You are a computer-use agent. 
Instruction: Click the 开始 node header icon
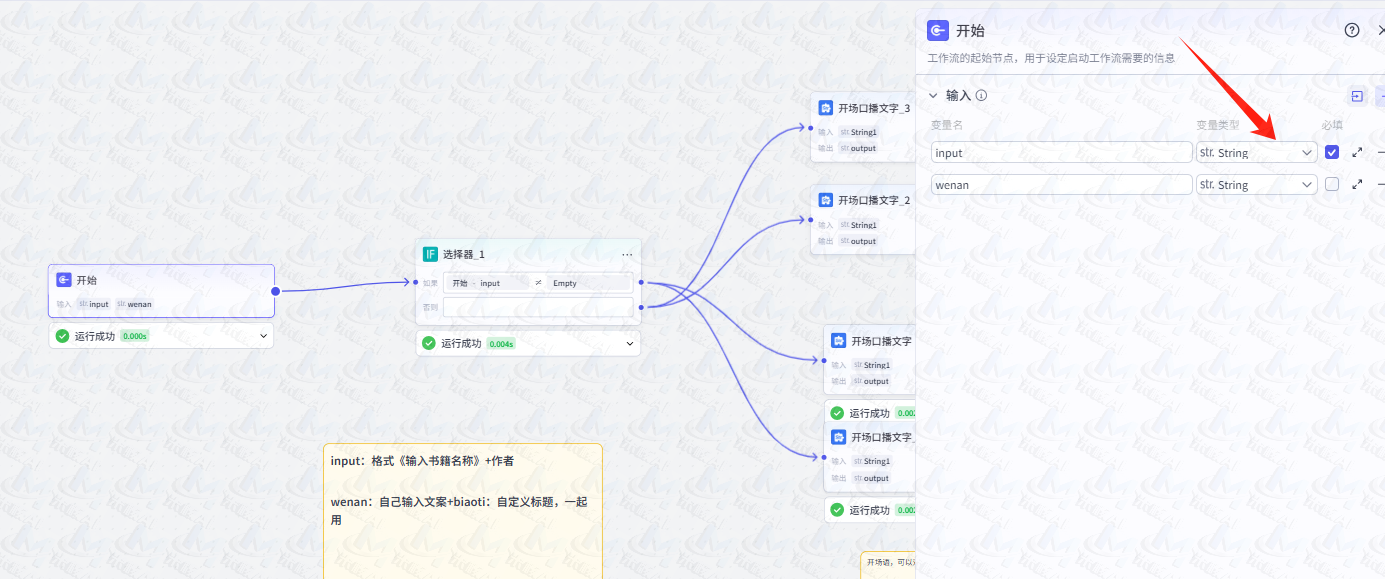point(63,280)
